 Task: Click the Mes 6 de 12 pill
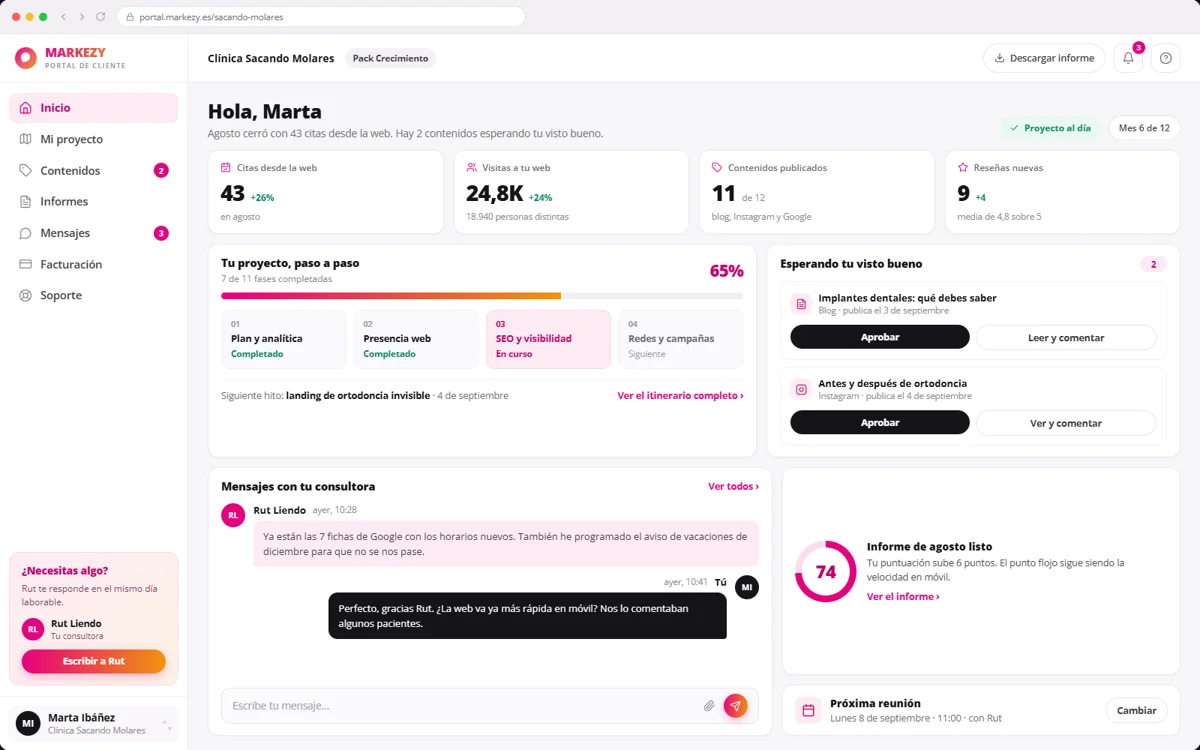point(1144,128)
